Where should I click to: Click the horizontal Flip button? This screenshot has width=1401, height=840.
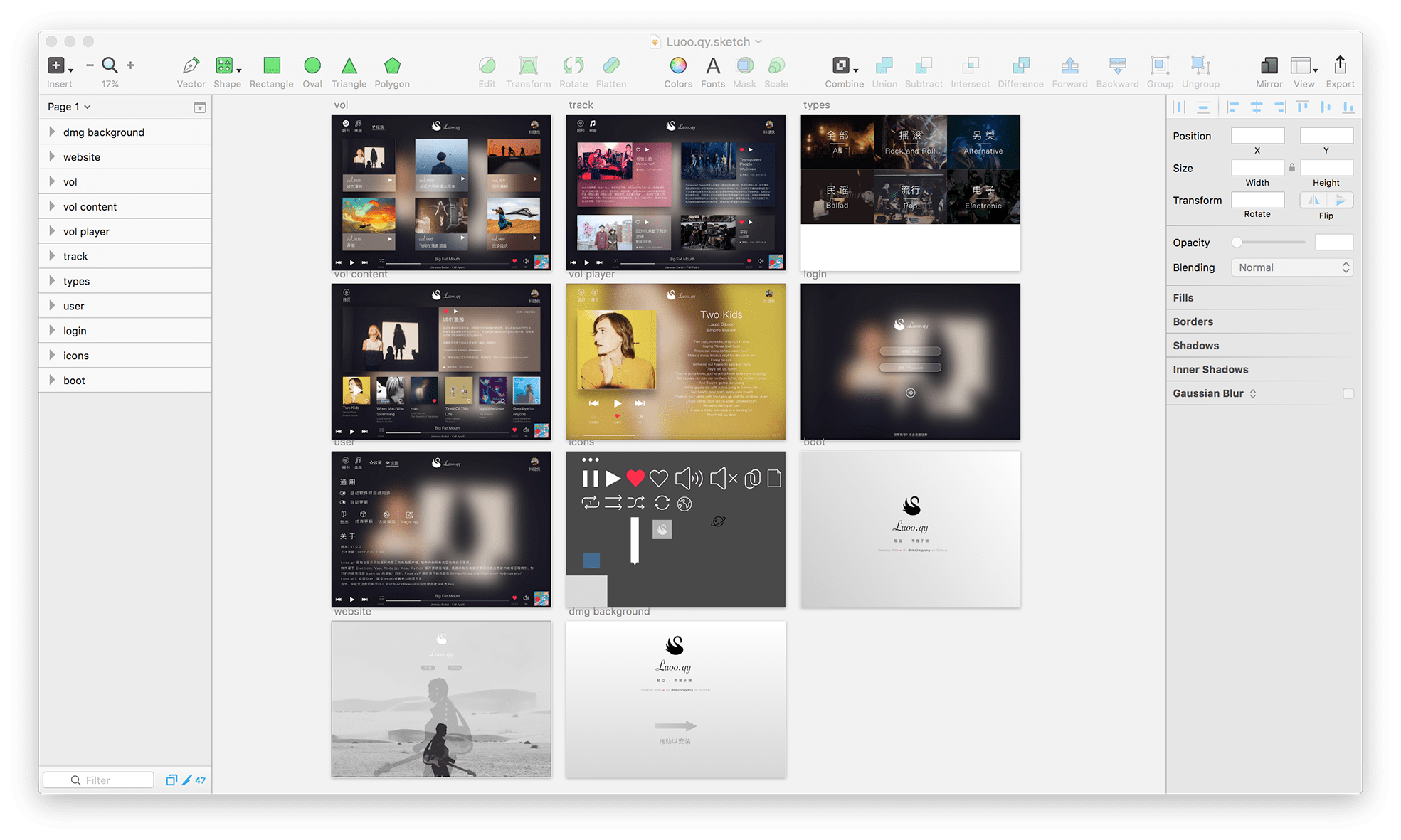(1313, 201)
